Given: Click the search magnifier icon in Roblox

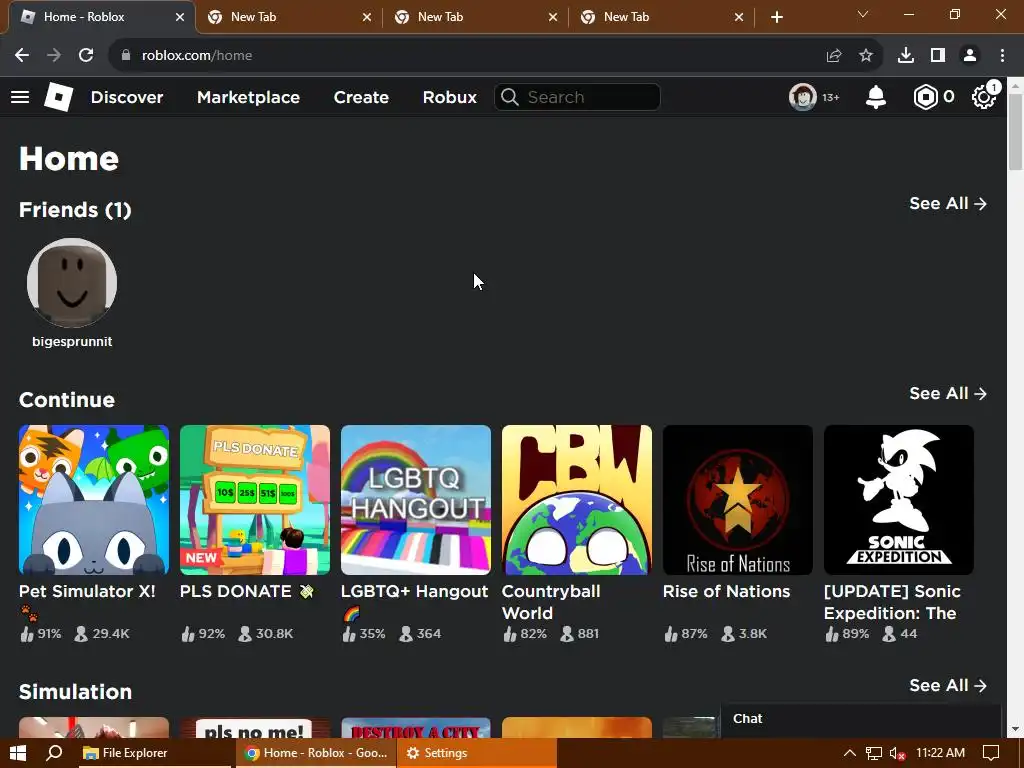Looking at the screenshot, I should coord(510,97).
